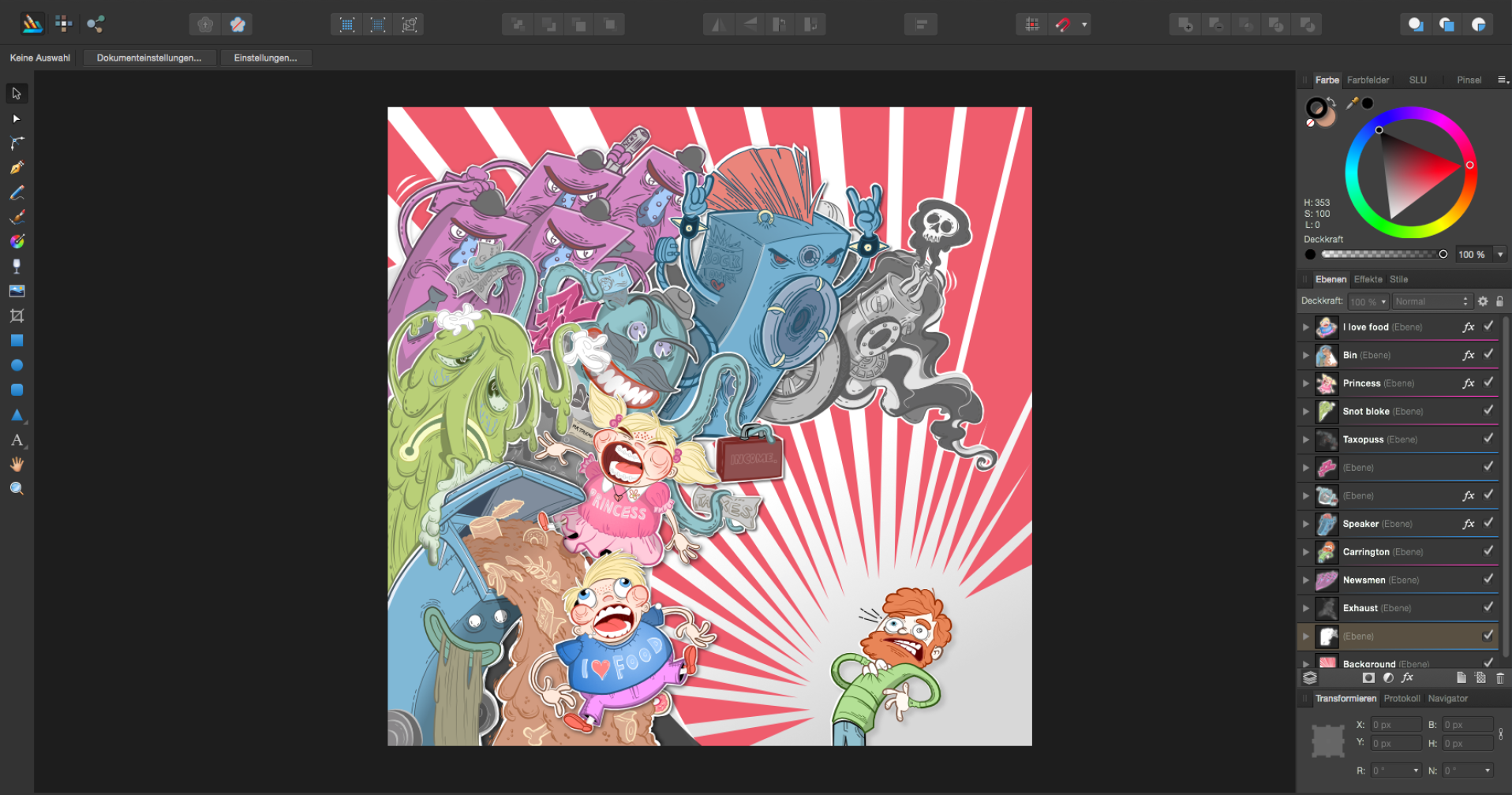Open layer opacity 100 % dropdown
This screenshot has width=1512, height=795.
[1368, 301]
